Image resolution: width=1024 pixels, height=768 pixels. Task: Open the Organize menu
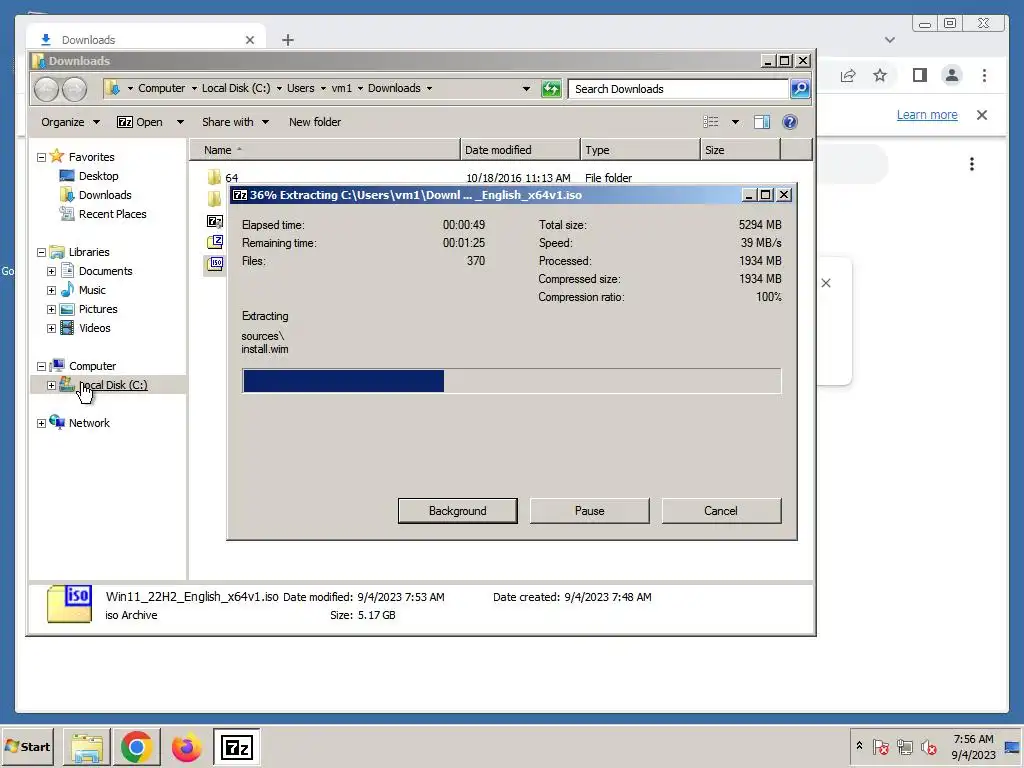pyautogui.click(x=70, y=122)
